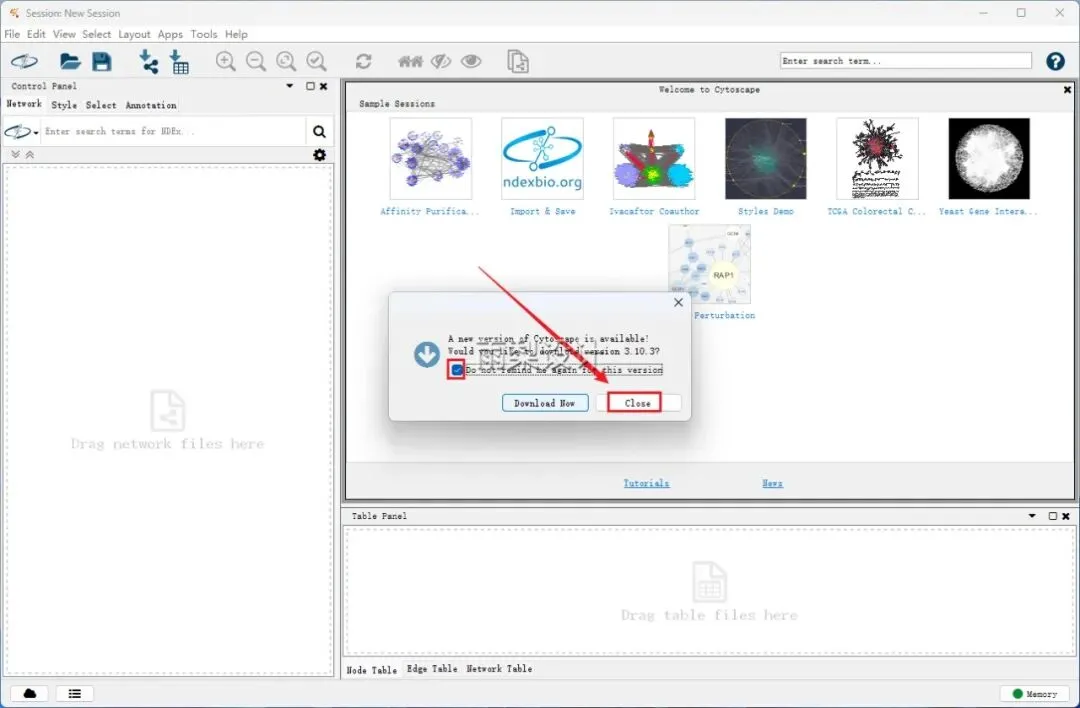Open the Layout menu
The height and width of the screenshot is (708, 1080).
[x=134, y=34]
